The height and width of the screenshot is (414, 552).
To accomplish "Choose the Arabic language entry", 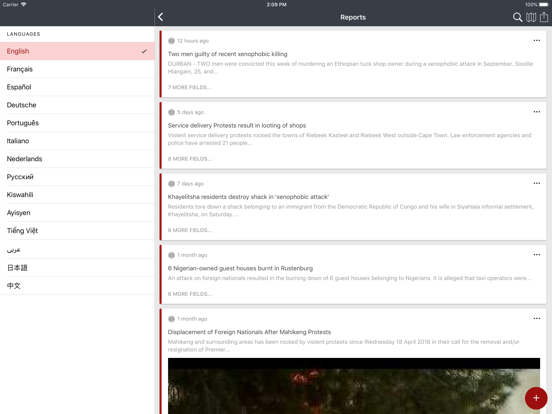I will [77, 250].
